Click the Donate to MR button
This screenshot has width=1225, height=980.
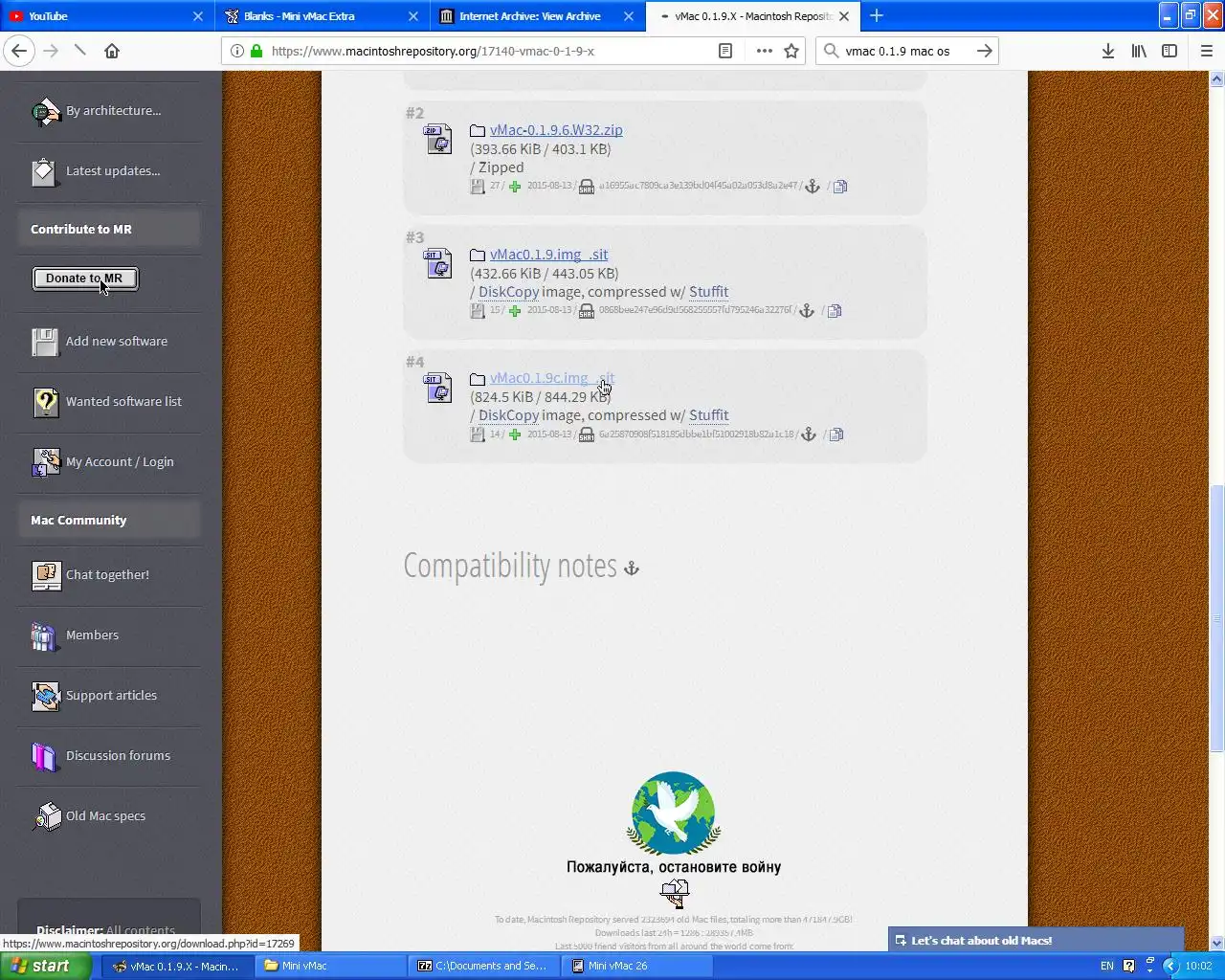[85, 278]
